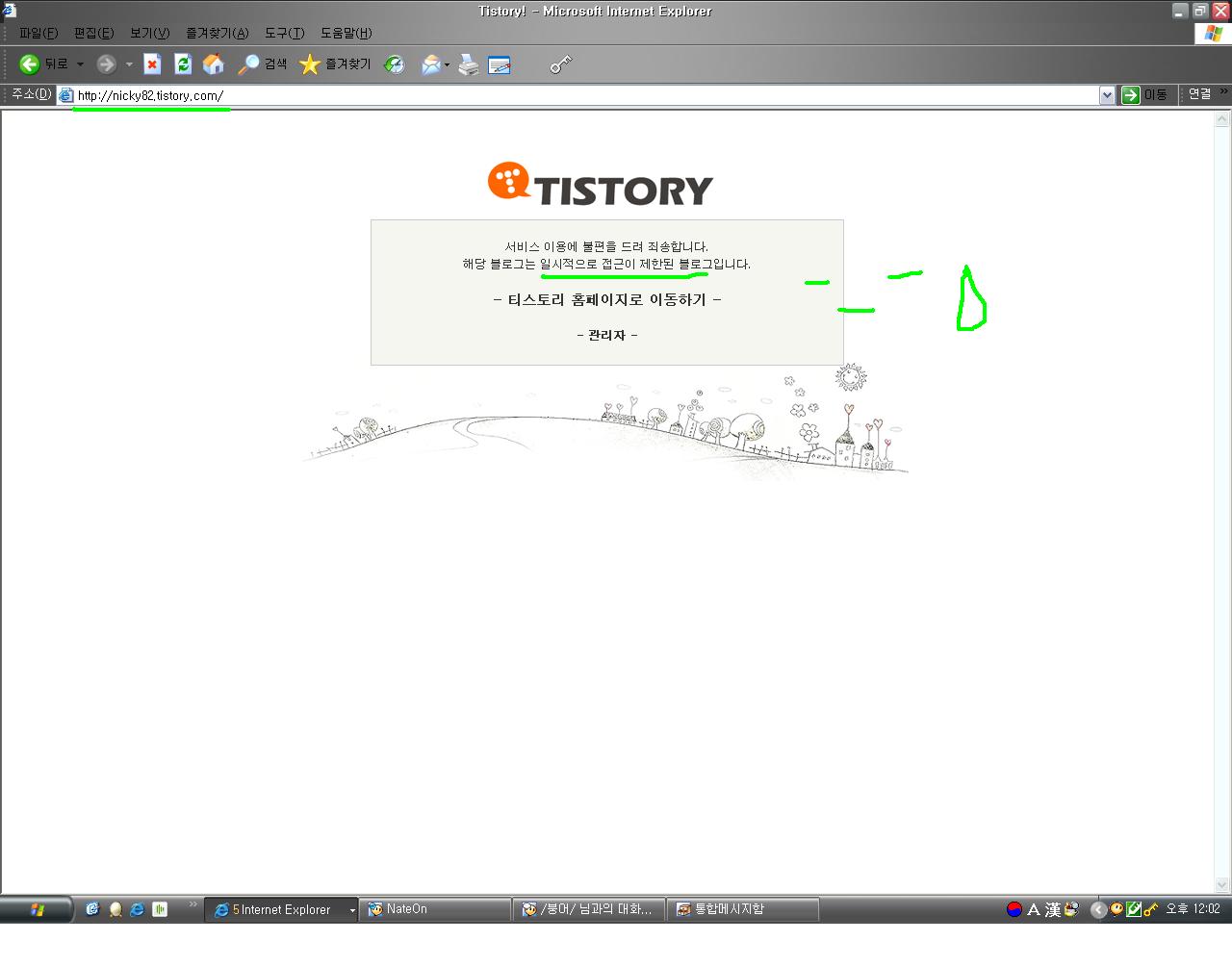
Task: Open the forward history dropdown arrow
Action: tap(129, 64)
